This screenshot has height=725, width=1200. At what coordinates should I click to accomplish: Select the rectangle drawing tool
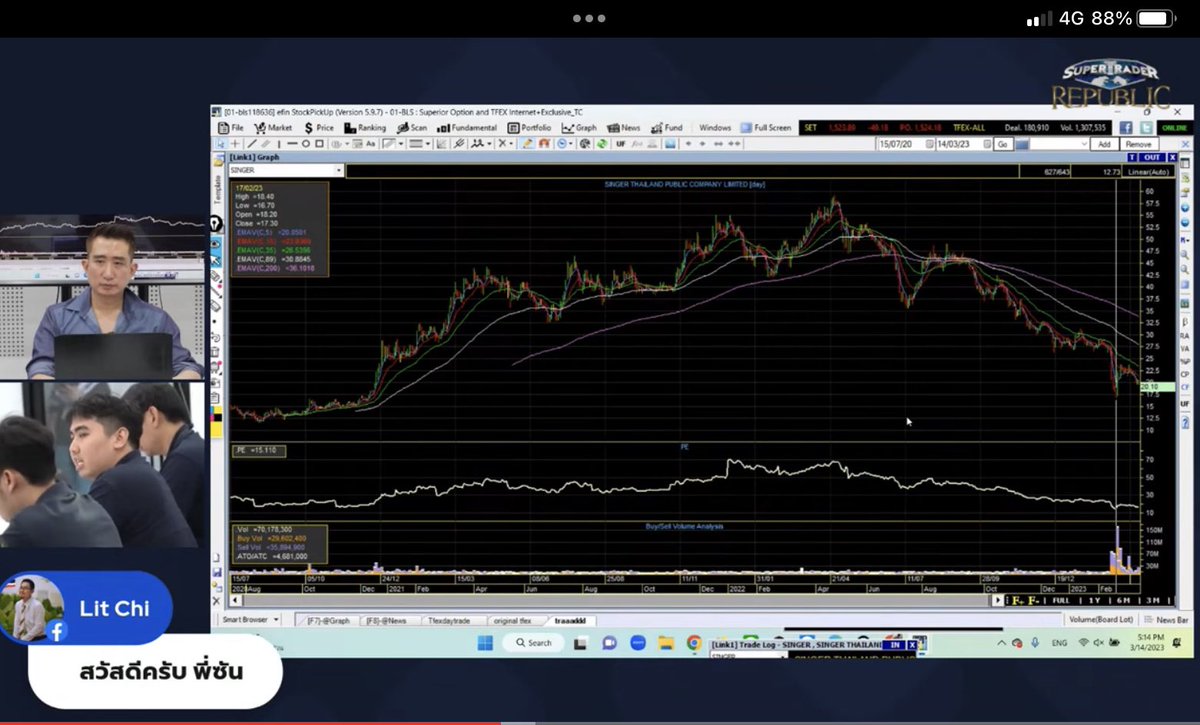319,144
